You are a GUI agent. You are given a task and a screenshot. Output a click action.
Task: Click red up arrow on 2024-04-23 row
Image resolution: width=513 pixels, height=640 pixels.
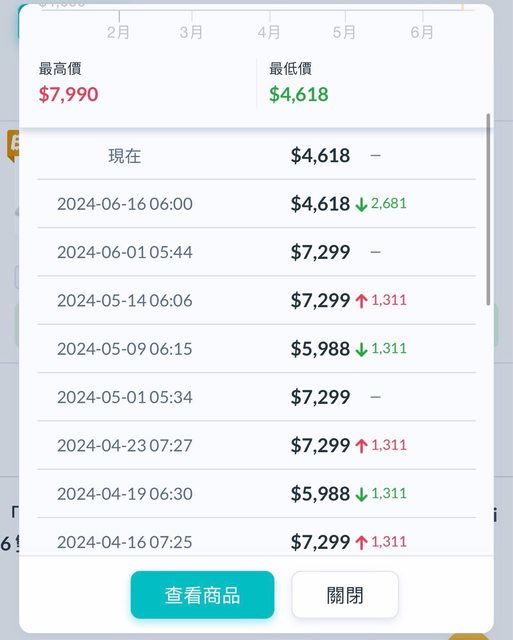click(x=361, y=446)
